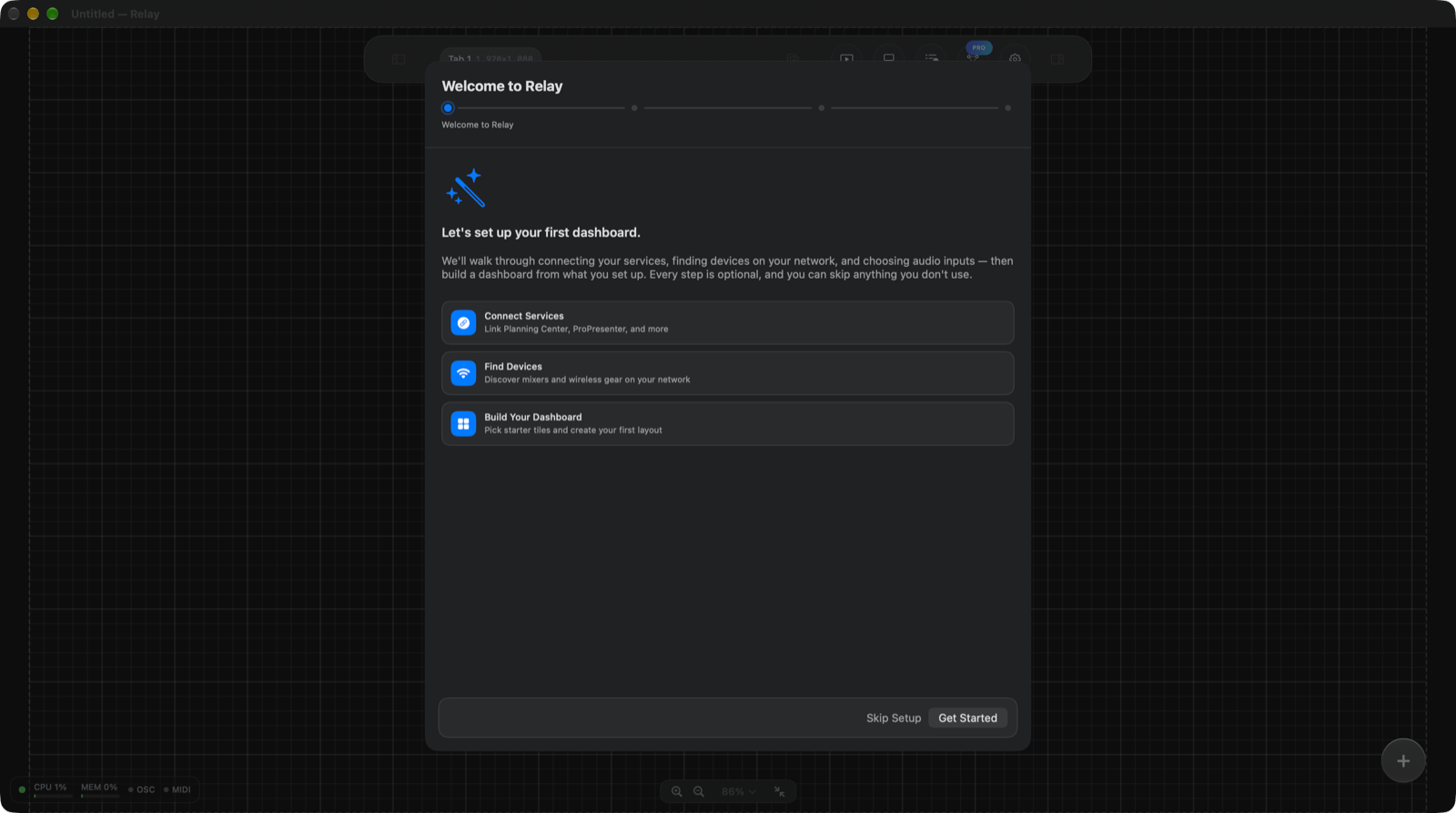Screen dimensions: 1456x813
Task: Click the Build Your Dashboard grid icon
Action: [463, 423]
